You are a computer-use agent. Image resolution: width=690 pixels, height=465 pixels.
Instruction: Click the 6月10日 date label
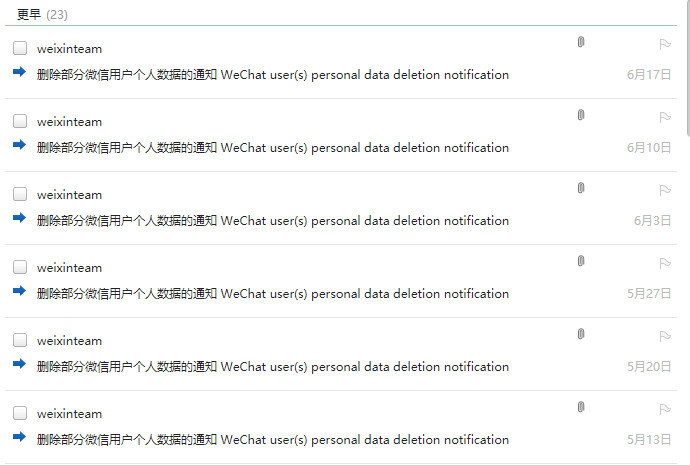pyautogui.click(x=649, y=148)
